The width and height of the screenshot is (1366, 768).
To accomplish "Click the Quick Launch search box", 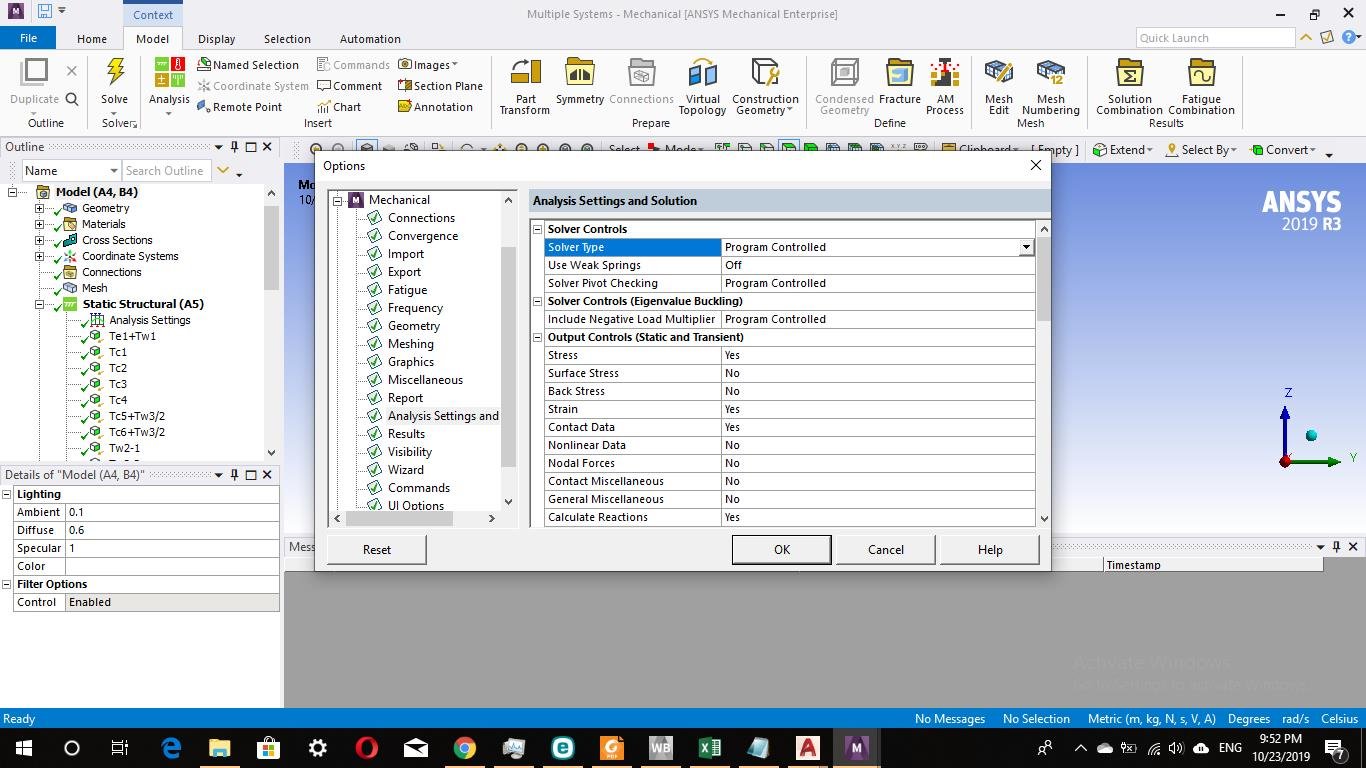I will (1215, 38).
